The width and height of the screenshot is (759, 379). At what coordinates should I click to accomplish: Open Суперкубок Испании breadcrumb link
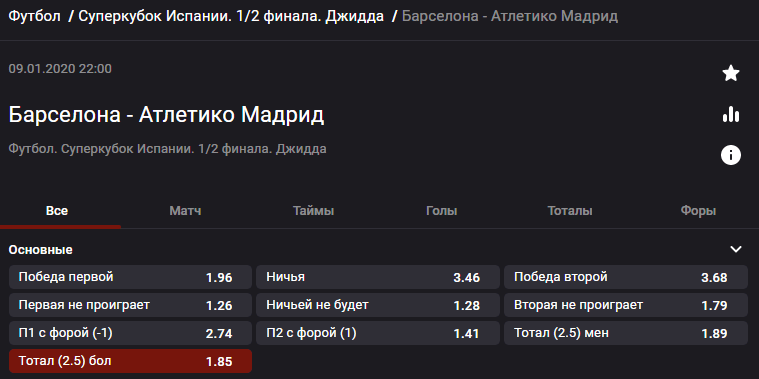click(231, 16)
